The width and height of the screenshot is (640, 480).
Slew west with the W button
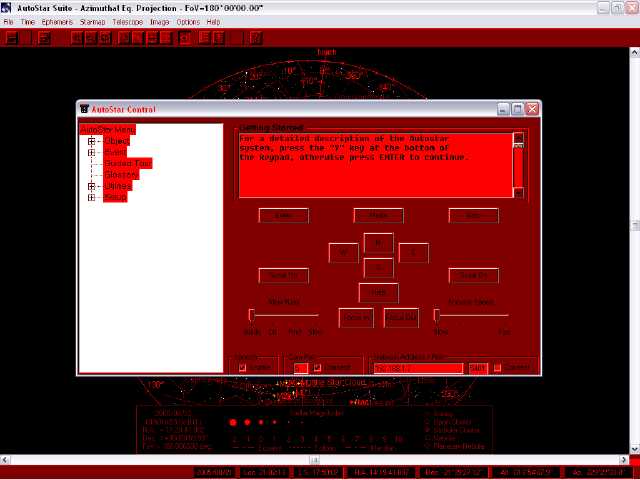344,253
